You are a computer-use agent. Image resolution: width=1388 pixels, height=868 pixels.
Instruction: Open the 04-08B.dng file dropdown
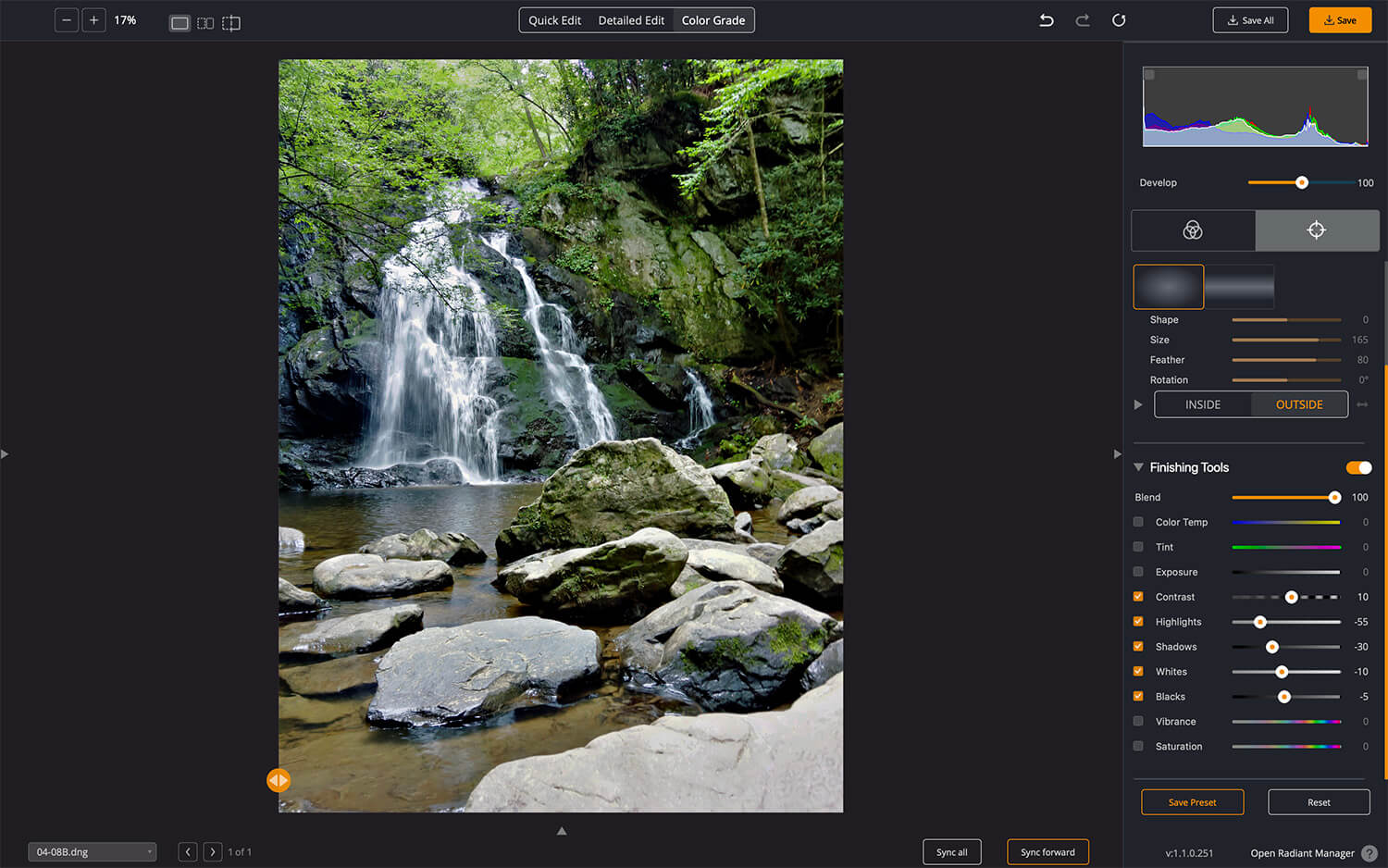point(93,852)
